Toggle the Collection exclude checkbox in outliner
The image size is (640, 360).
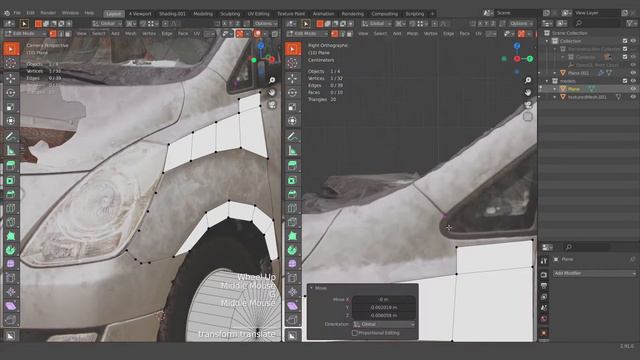[x=625, y=41]
